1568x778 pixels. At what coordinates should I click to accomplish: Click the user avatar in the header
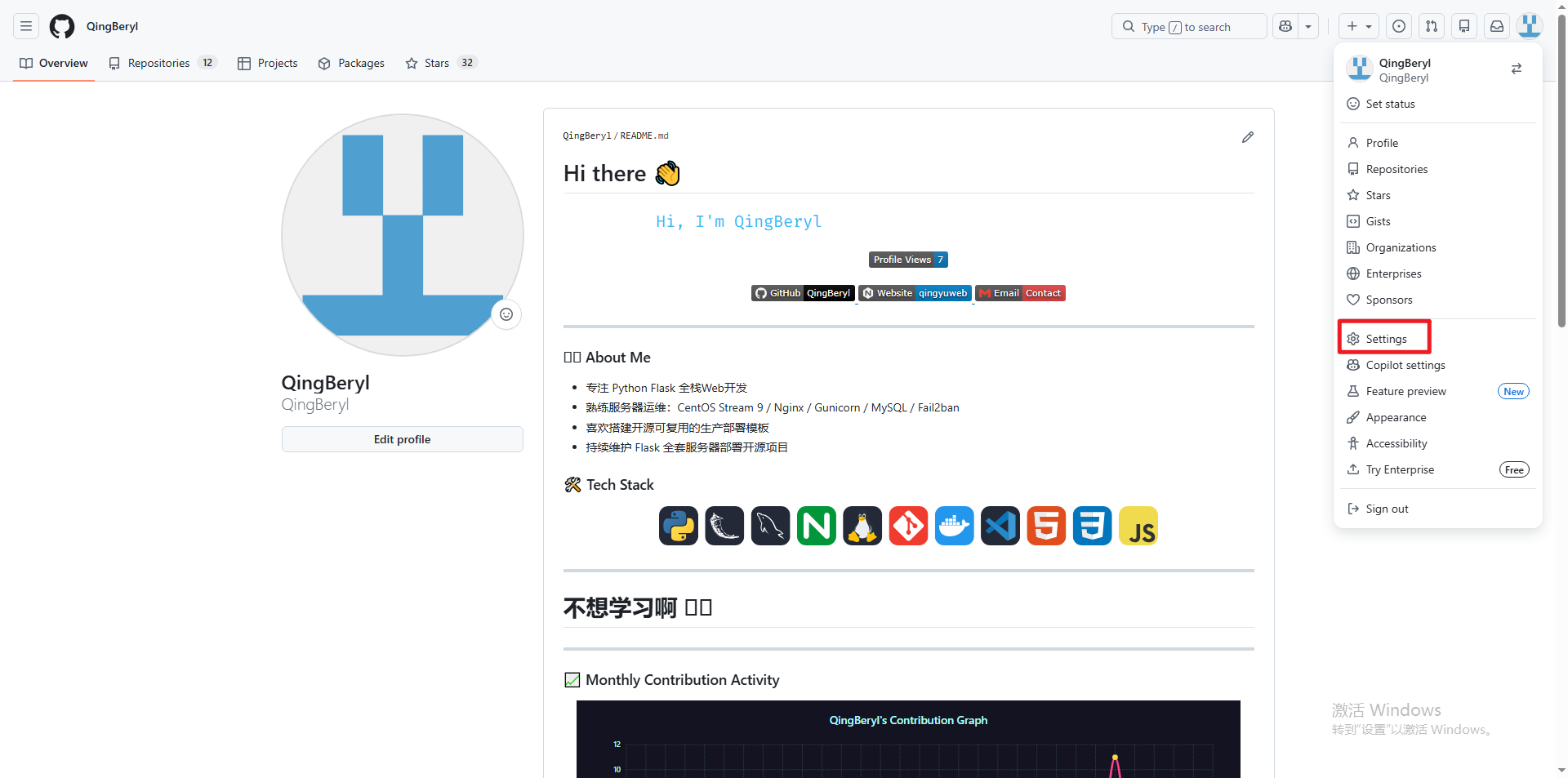coord(1530,26)
